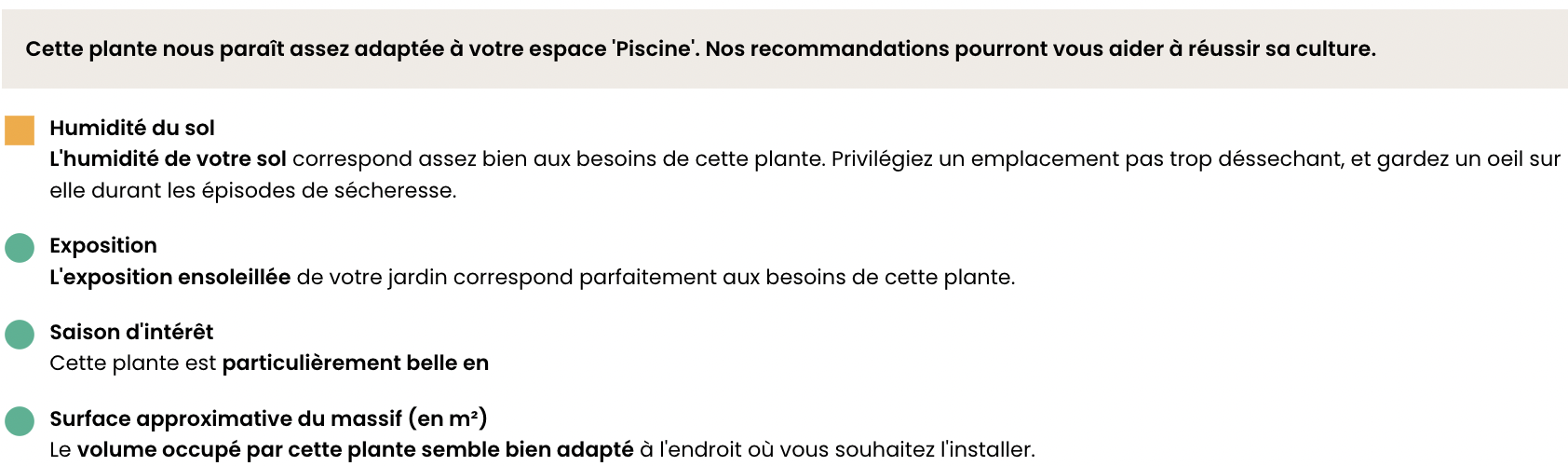The width and height of the screenshot is (1568, 466).
Task: Click 'elle durant les épisodes de sécheresse' line
Action: 252,190
